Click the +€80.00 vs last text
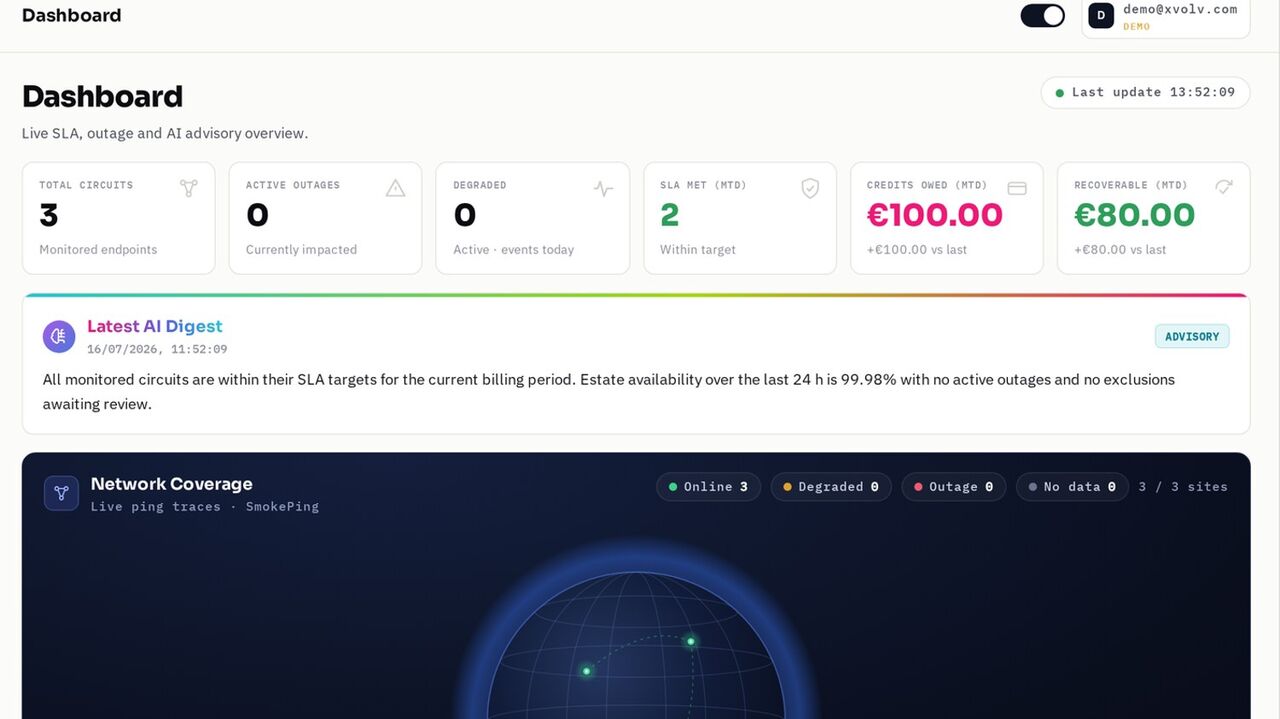Viewport: 1280px width, 719px height. [1120, 250]
